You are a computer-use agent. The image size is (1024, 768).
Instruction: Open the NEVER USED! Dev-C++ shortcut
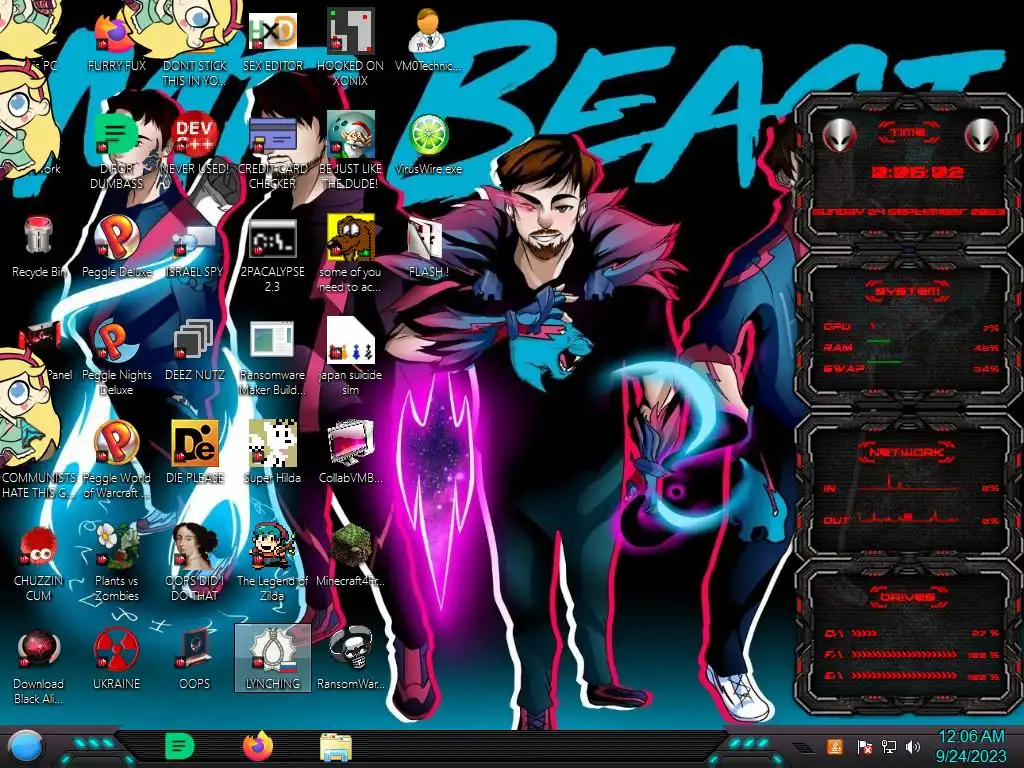click(195, 145)
